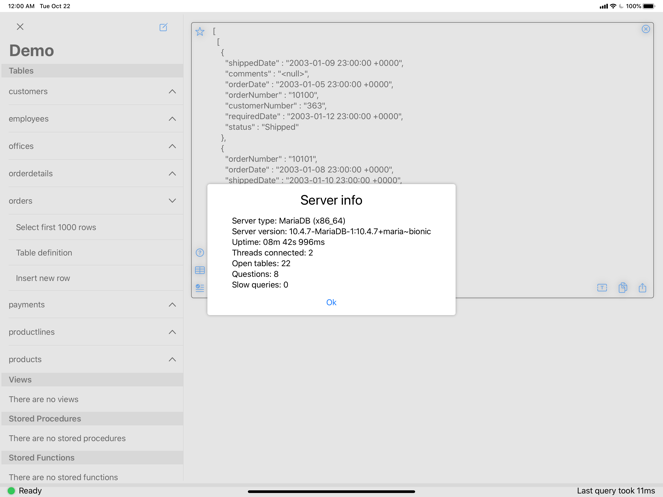Click the battery icon in status bar
This screenshot has height=497, width=663.
coord(649,6)
